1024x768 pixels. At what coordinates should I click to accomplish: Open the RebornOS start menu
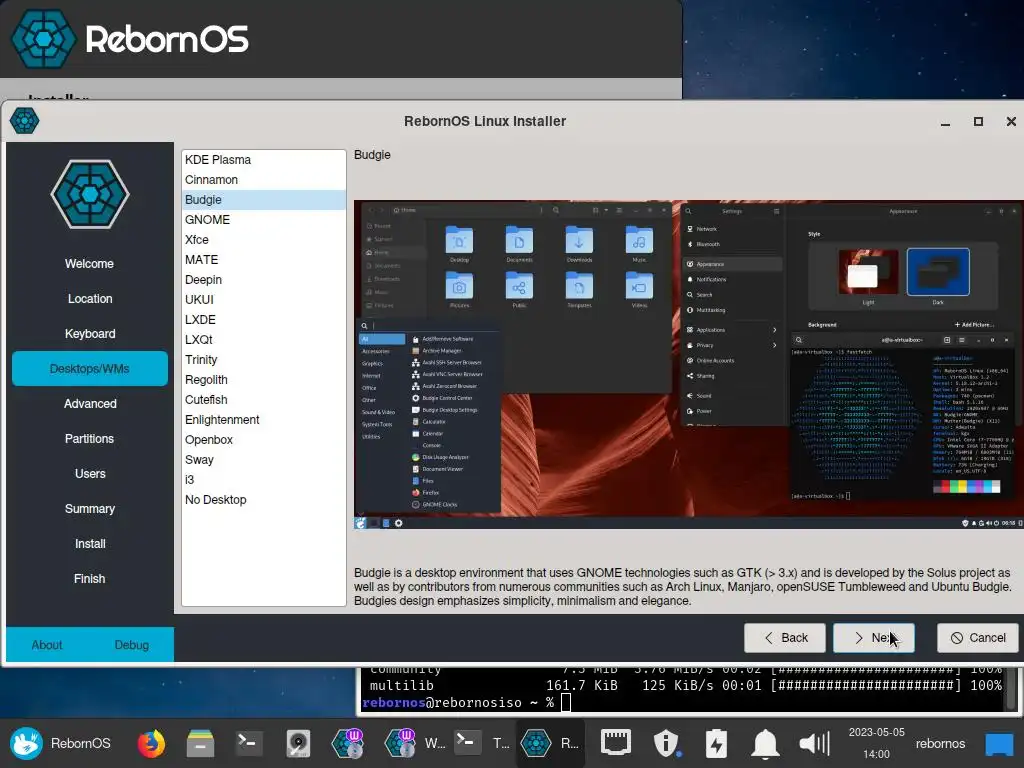(60, 743)
